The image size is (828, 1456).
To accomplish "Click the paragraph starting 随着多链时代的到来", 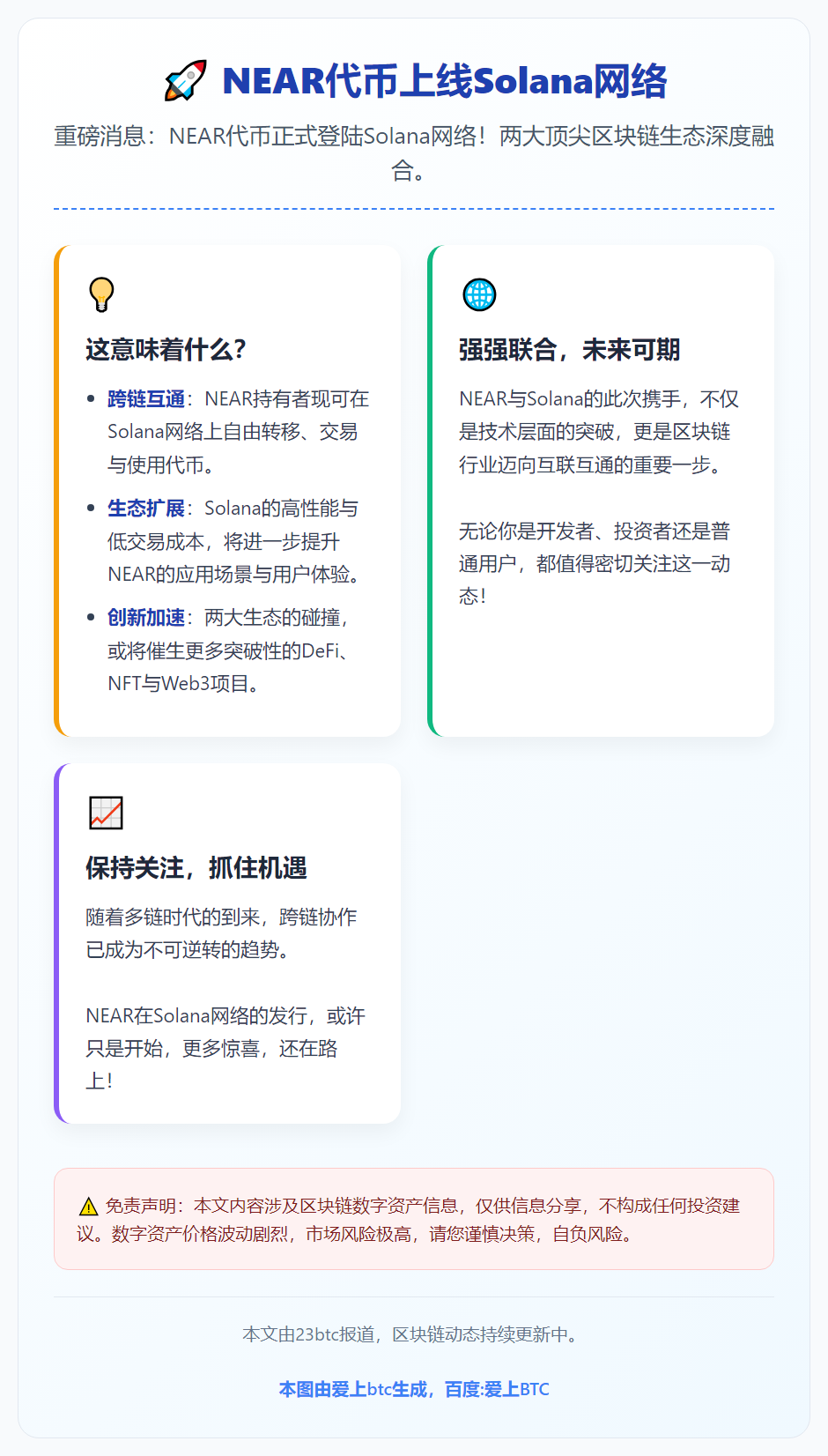I will tap(221, 933).
